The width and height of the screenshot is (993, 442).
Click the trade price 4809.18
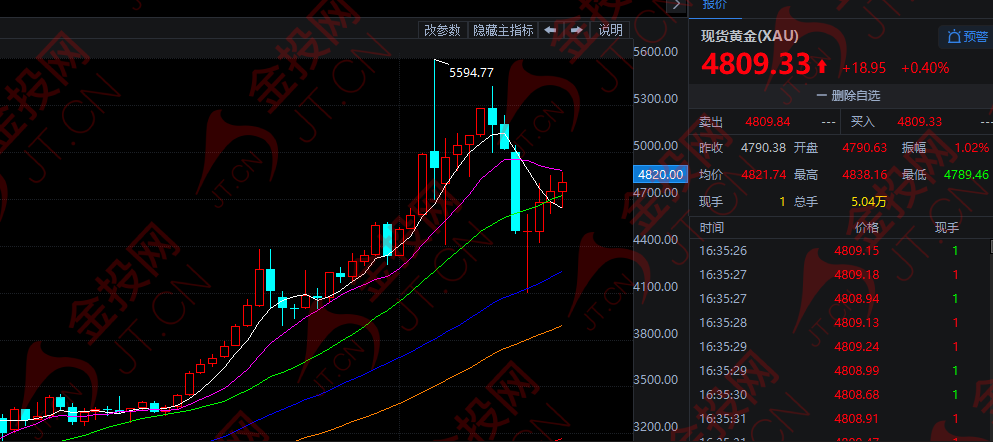point(857,275)
